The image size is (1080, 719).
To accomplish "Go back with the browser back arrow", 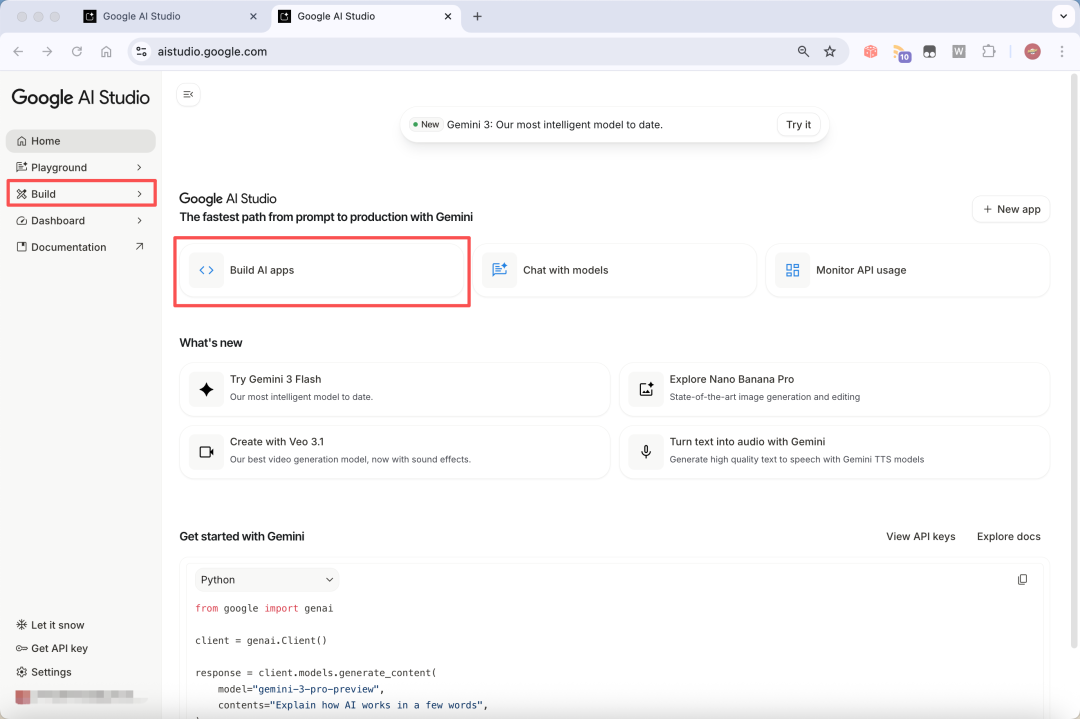I will click(x=18, y=52).
